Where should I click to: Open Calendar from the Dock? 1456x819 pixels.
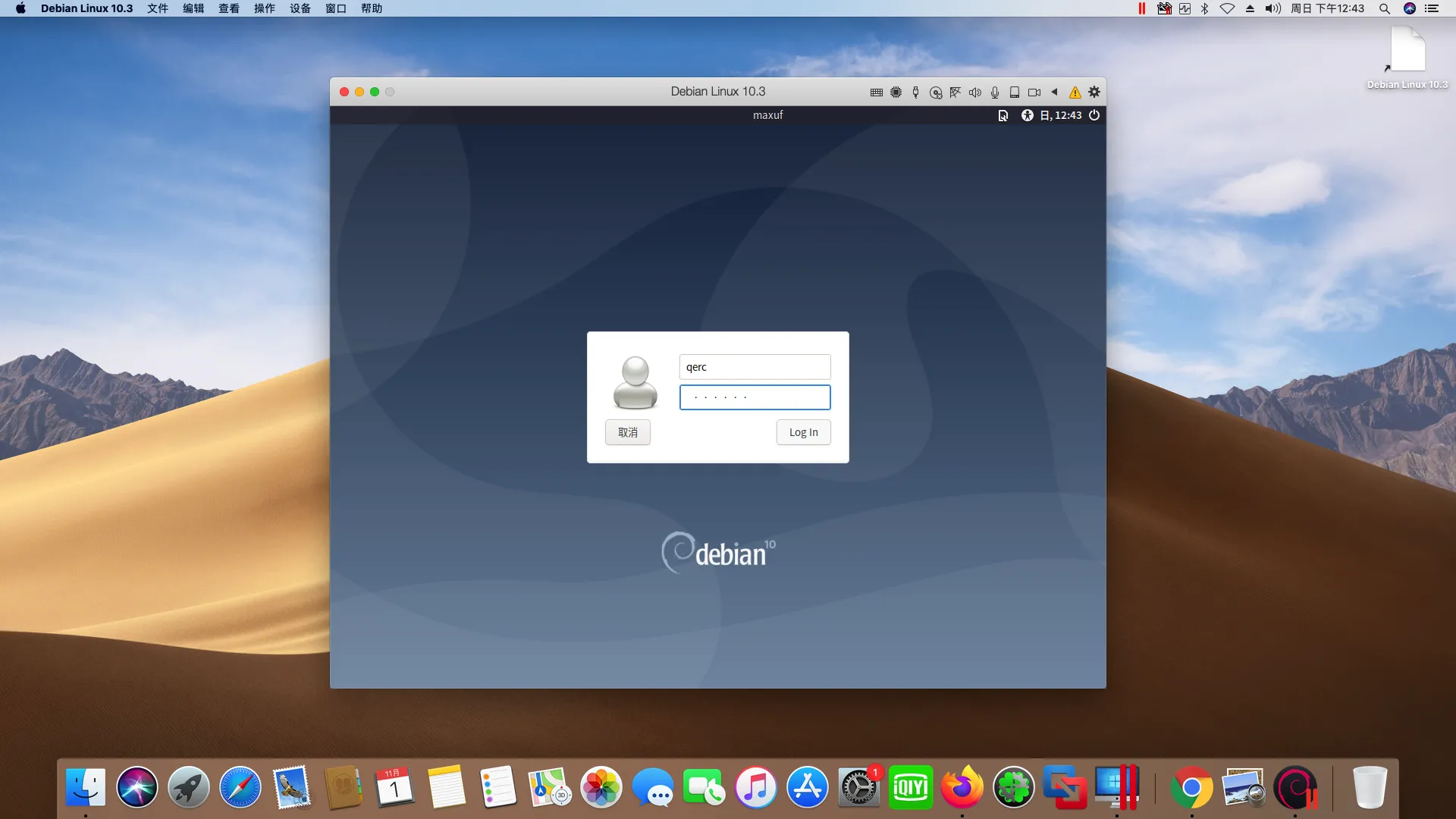click(x=394, y=787)
